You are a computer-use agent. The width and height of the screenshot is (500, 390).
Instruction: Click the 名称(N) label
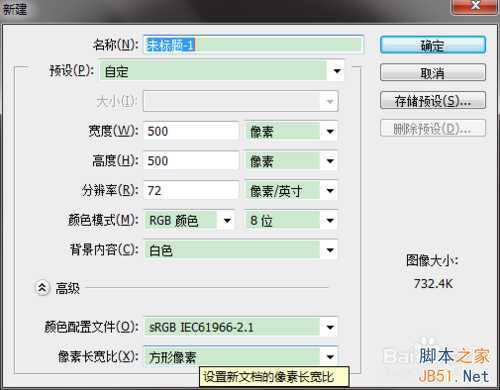(x=116, y=44)
